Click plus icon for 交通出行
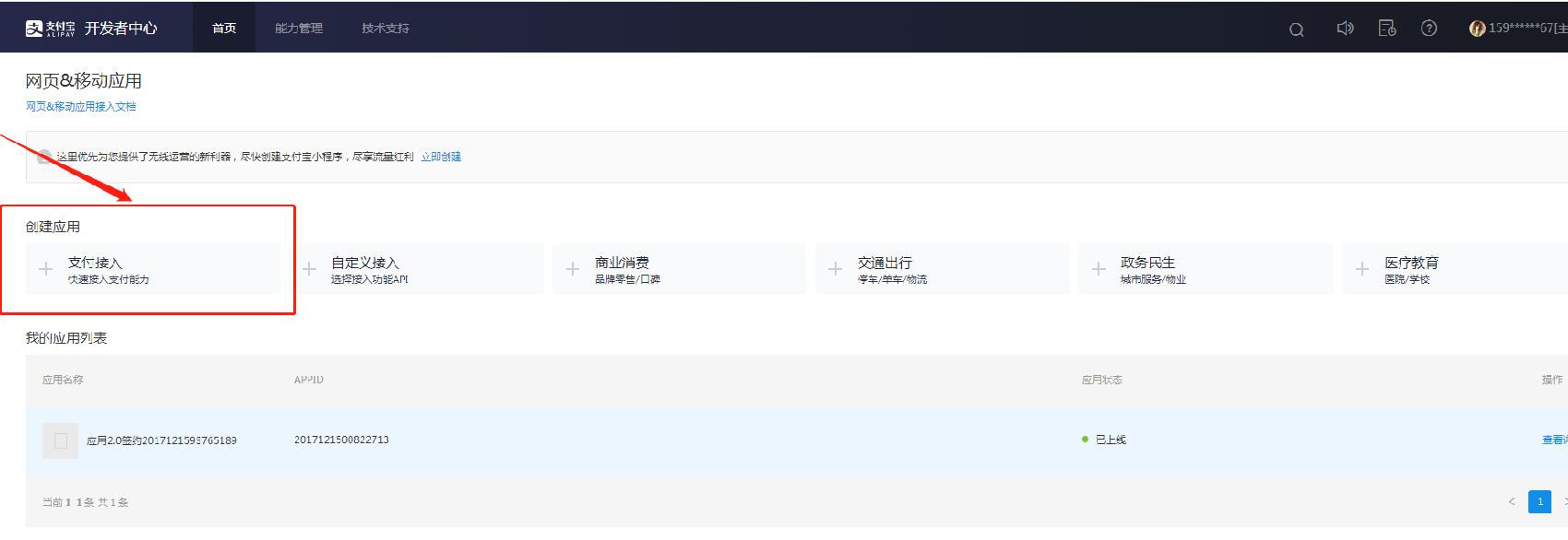The image size is (1568, 540). pyautogui.click(x=835, y=269)
